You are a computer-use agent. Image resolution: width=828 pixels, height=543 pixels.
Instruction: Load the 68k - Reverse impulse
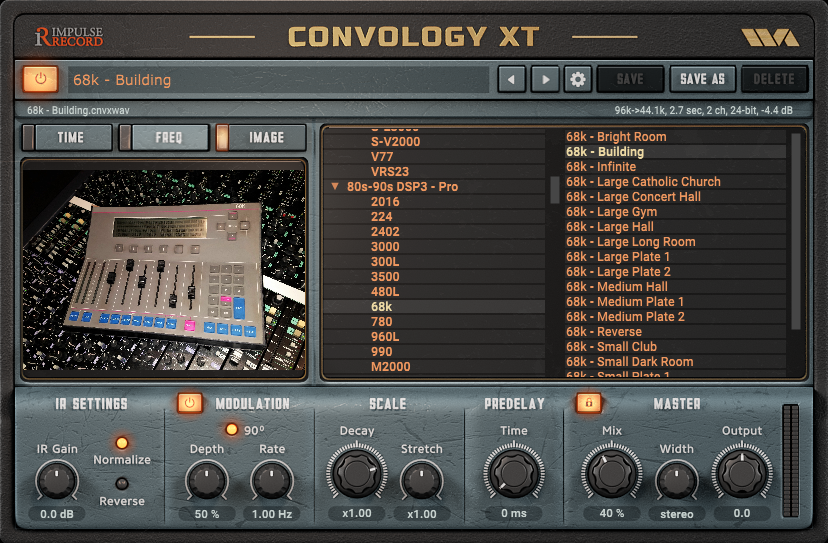[x=675, y=332]
